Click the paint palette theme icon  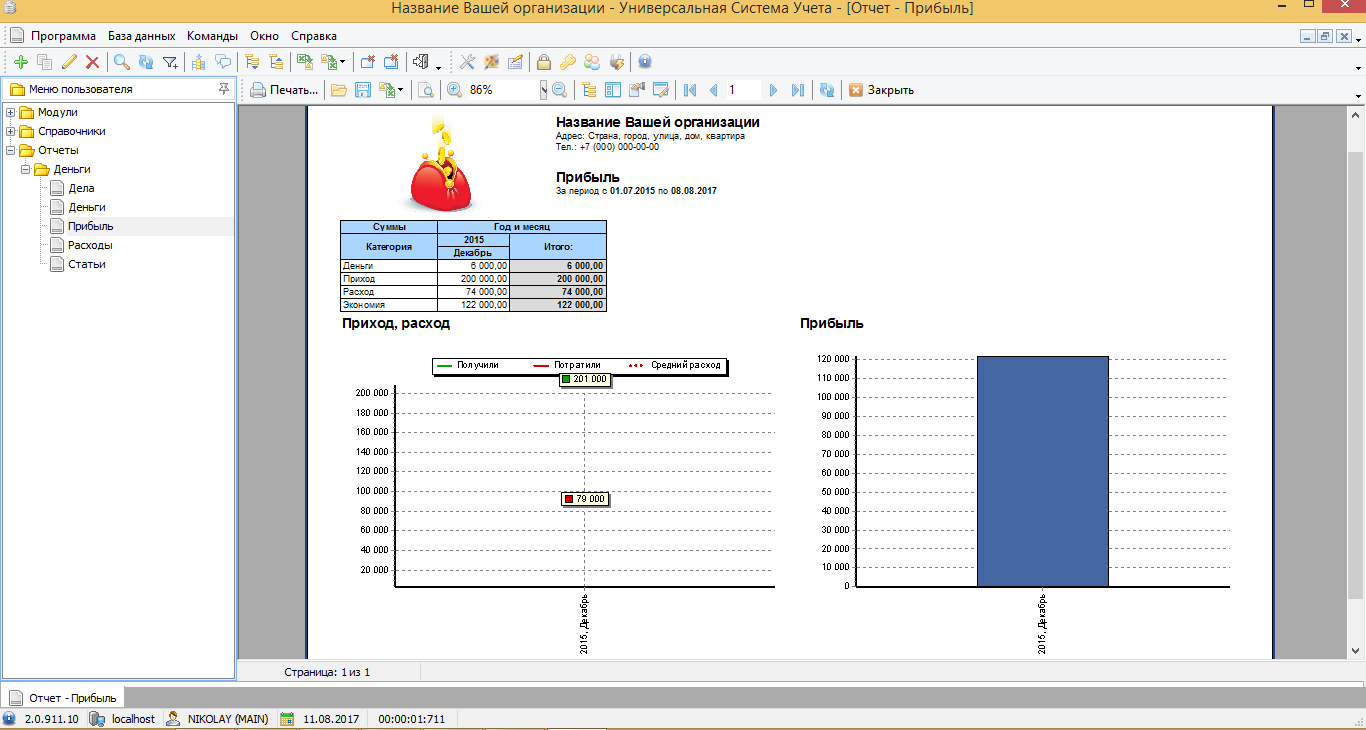pyautogui.click(x=491, y=62)
